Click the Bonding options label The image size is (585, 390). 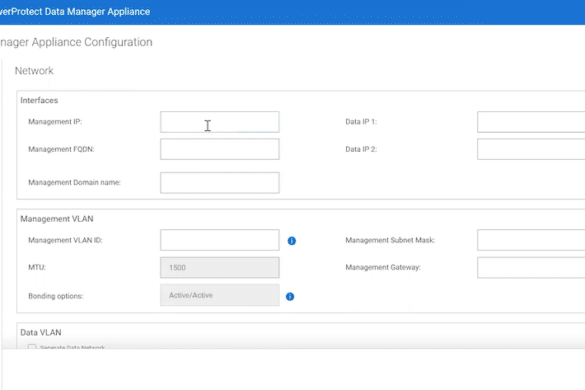point(56,296)
